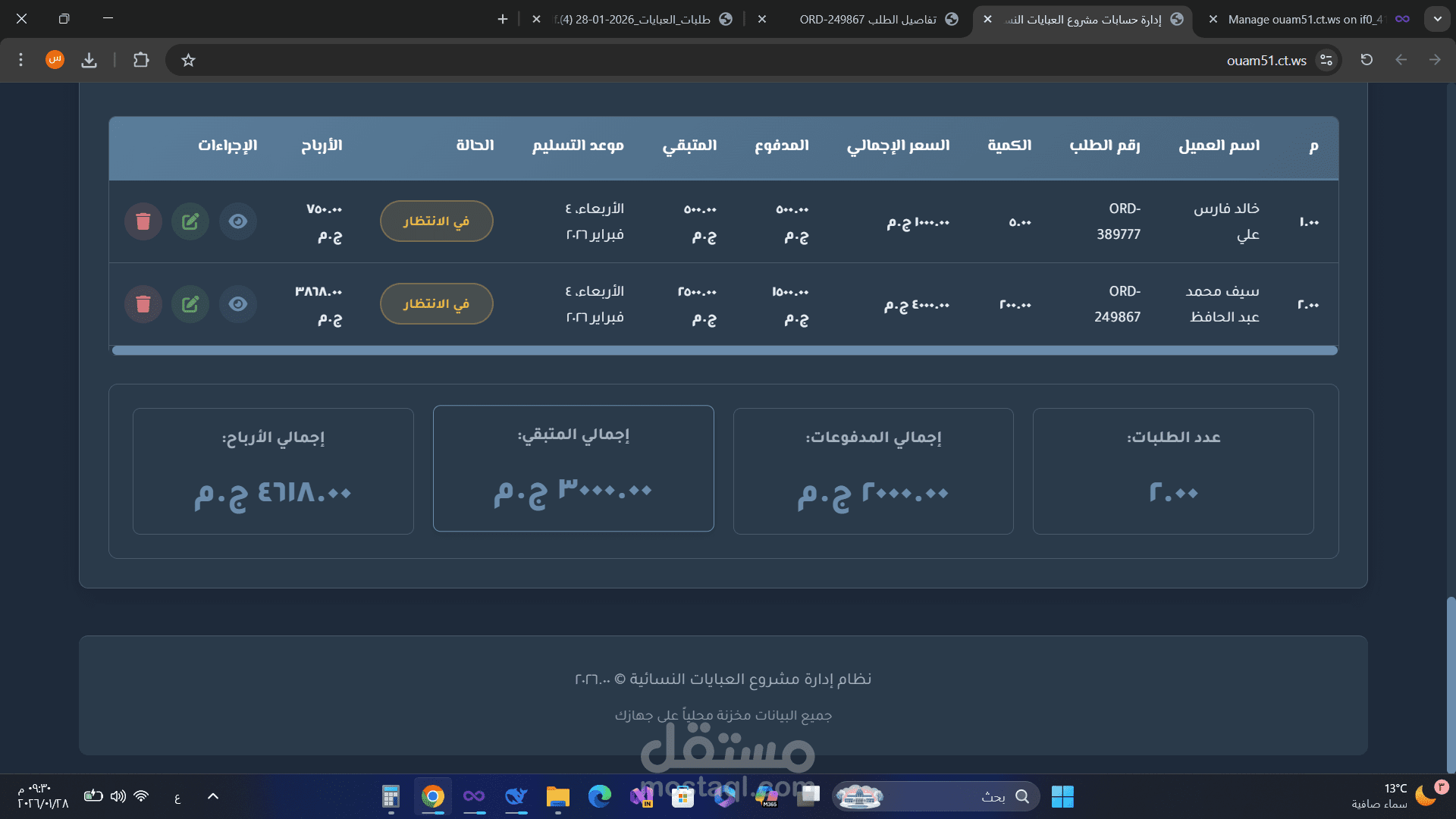Bookmark this page with star icon

(189, 60)
